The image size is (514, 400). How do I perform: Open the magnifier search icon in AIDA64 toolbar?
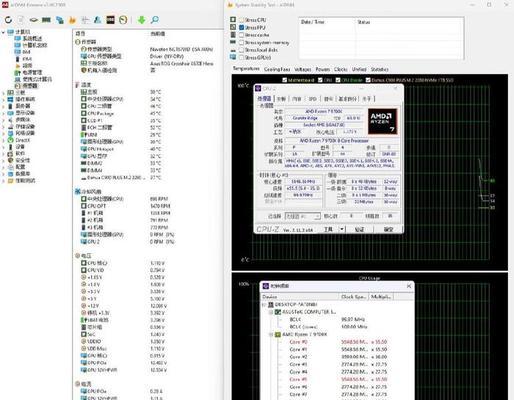[154, 20]
